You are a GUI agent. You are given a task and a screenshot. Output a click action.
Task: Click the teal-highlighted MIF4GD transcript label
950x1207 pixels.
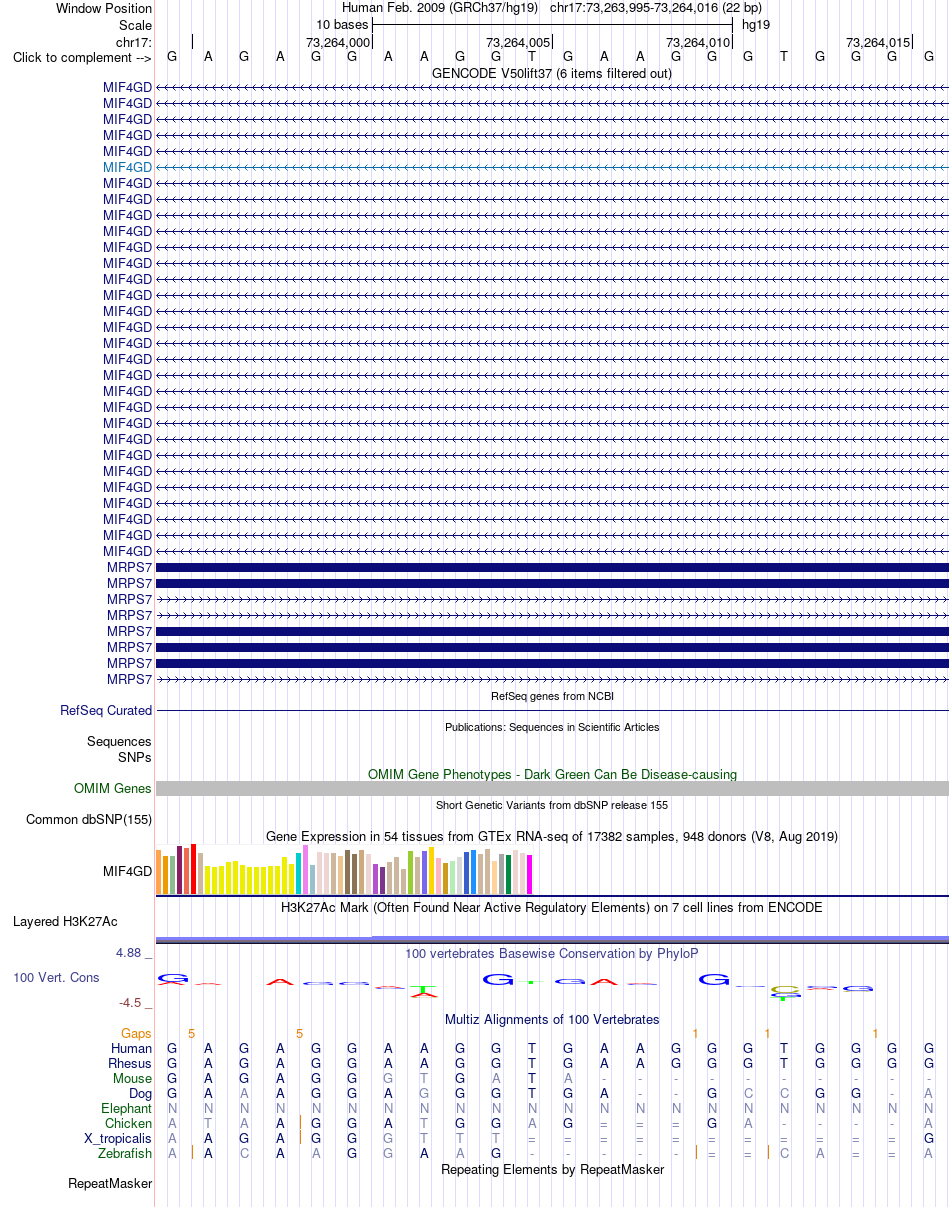(128, 167)
